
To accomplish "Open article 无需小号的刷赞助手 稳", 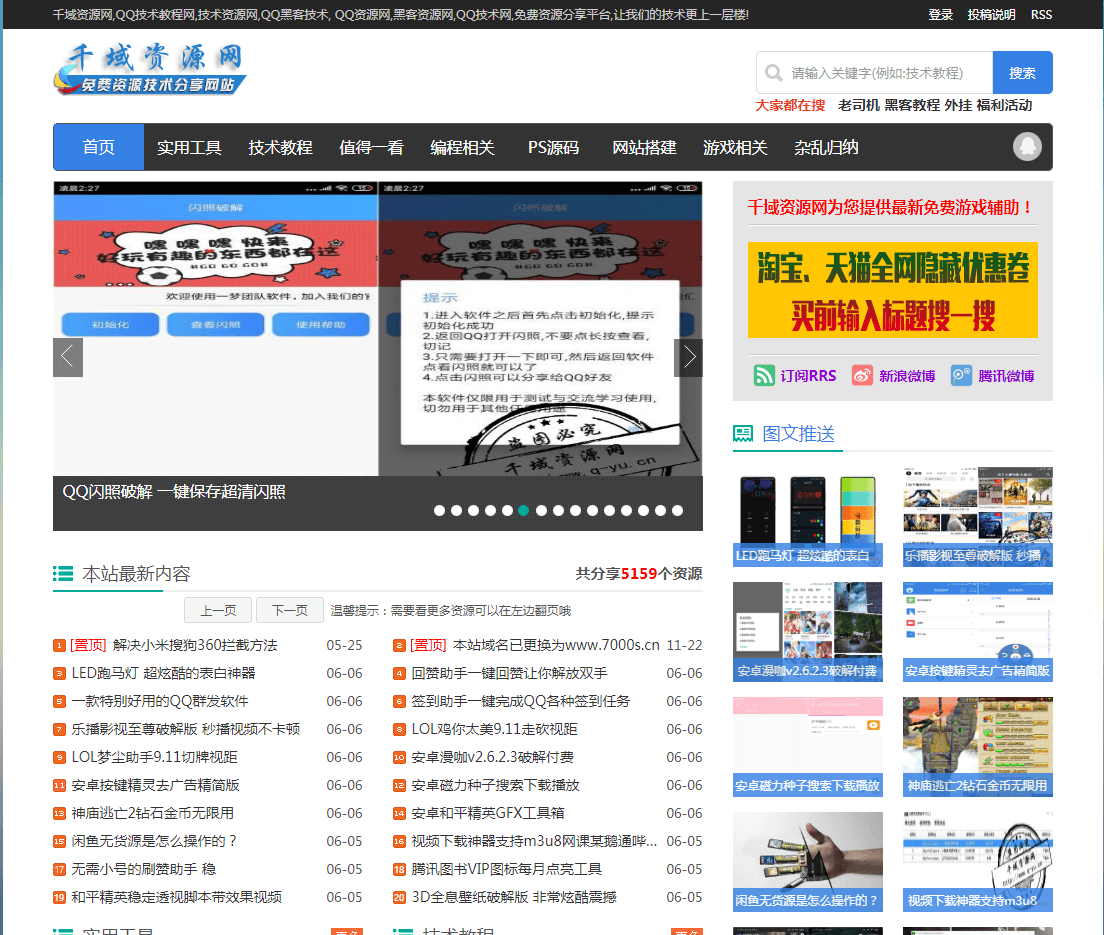I will (144, 870).
